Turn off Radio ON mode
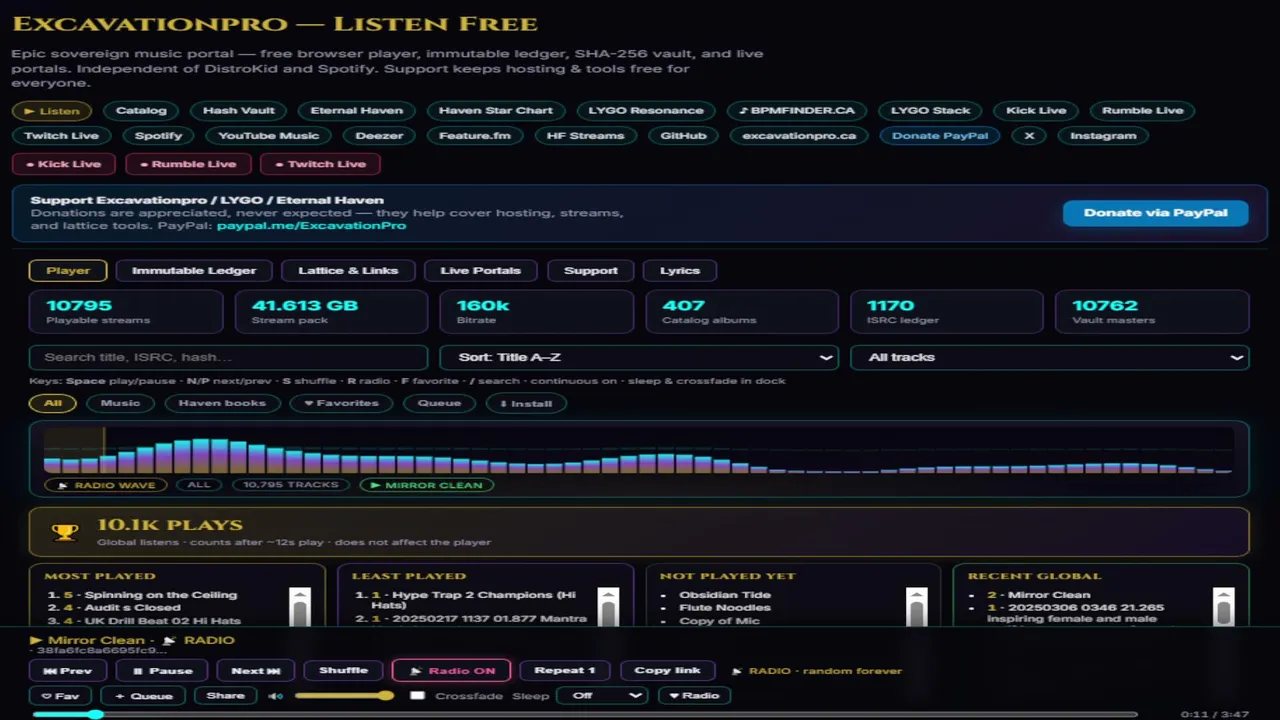The image size is (1280, 720). [452, 671]
